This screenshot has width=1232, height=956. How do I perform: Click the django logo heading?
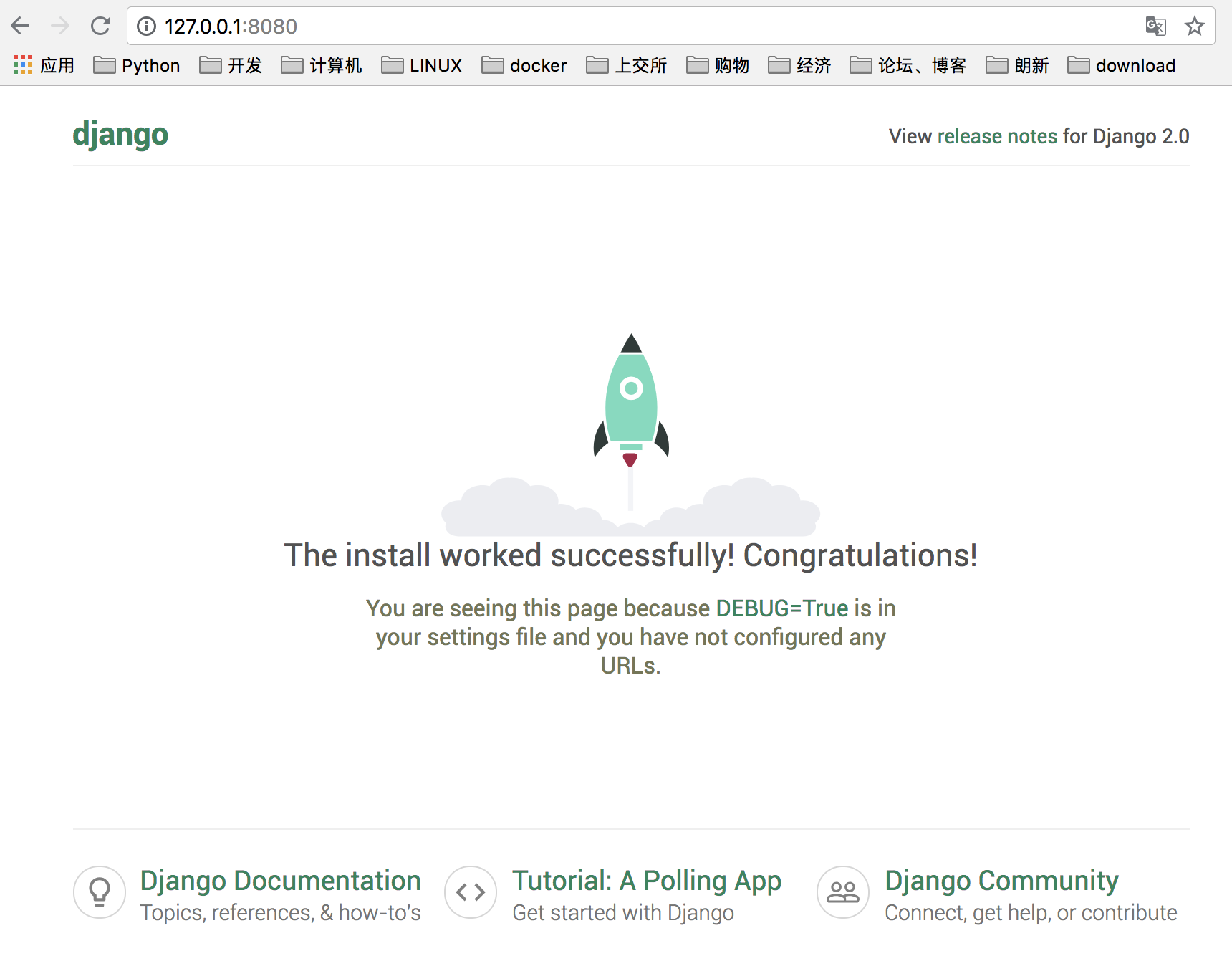click(120, 135)
